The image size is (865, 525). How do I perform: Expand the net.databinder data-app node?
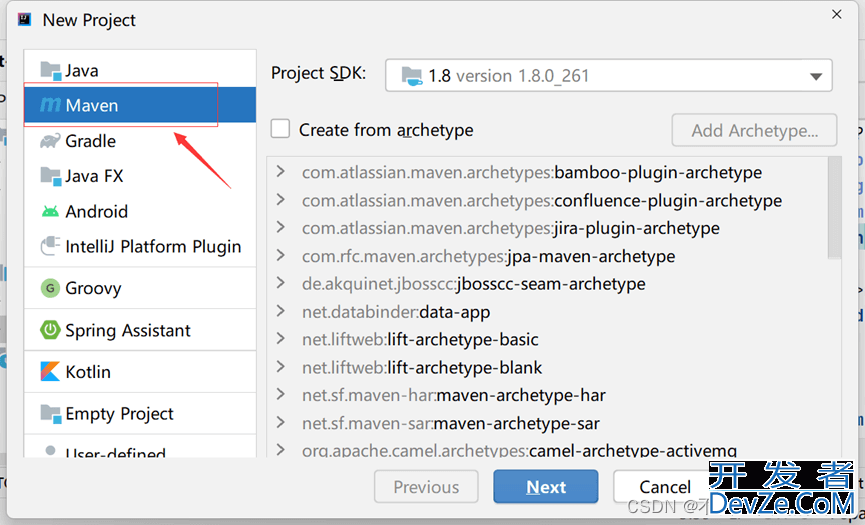click(x=281, y=311)
